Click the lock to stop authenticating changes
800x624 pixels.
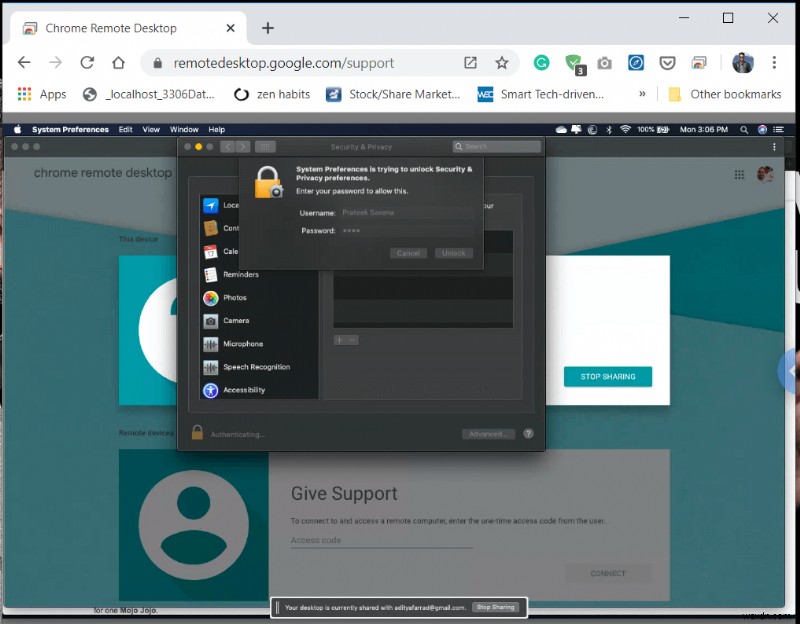click(x=196, y=433)
